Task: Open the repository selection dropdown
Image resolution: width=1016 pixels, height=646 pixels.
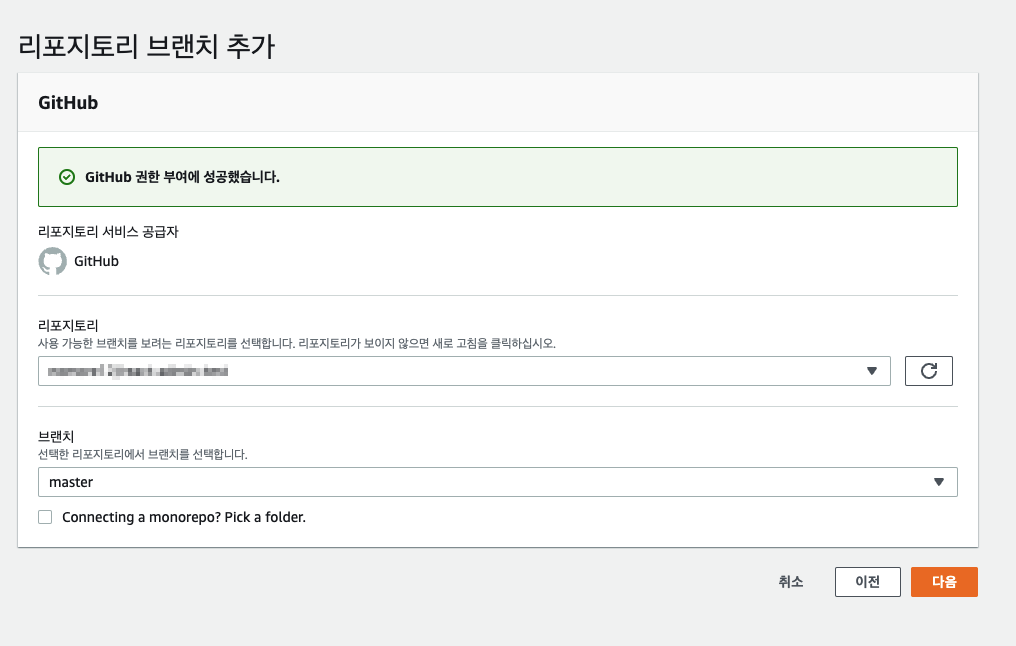Action: [x=464, y=371]
